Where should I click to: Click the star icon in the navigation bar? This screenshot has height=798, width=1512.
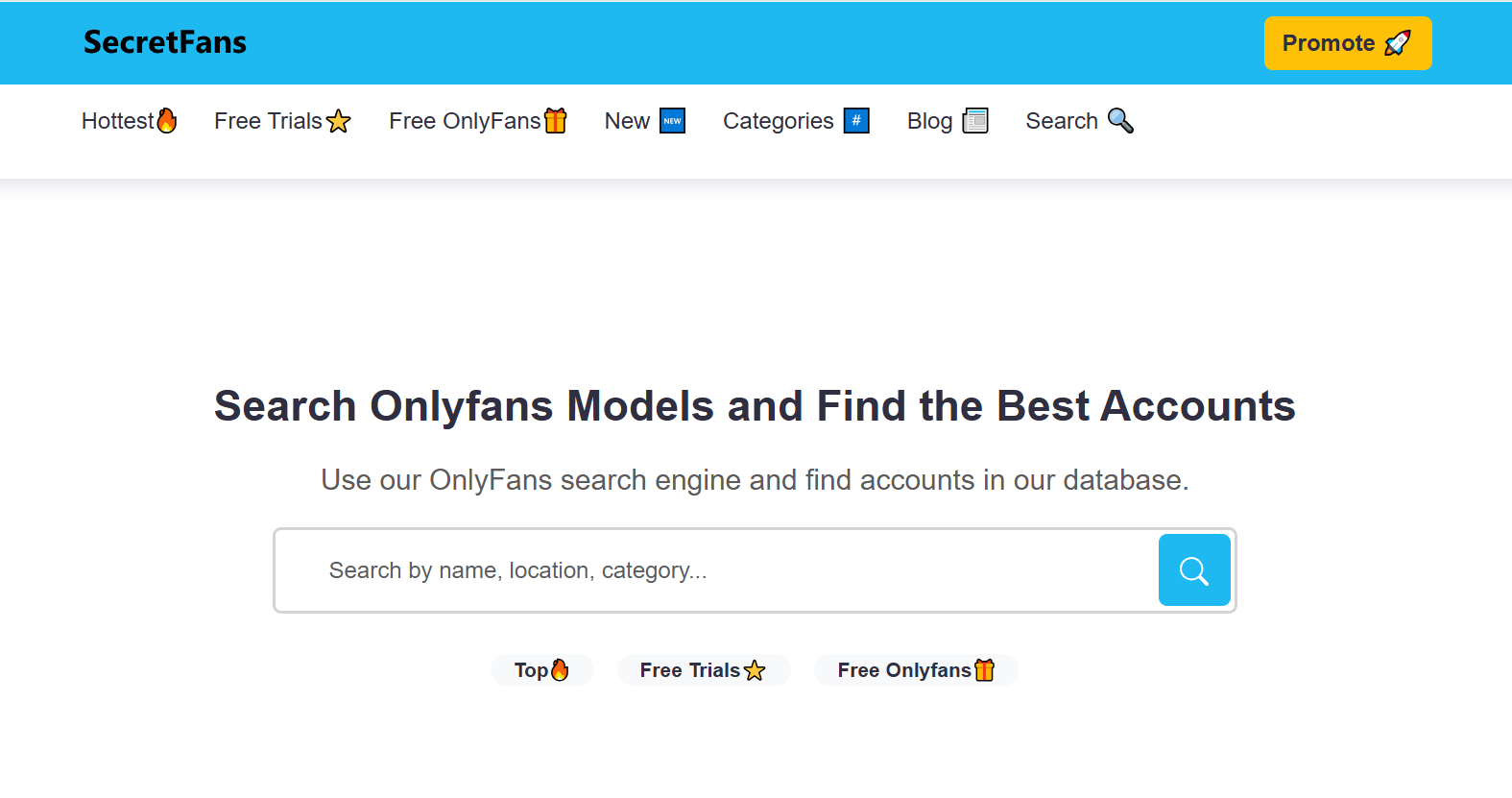coord(338,122)
